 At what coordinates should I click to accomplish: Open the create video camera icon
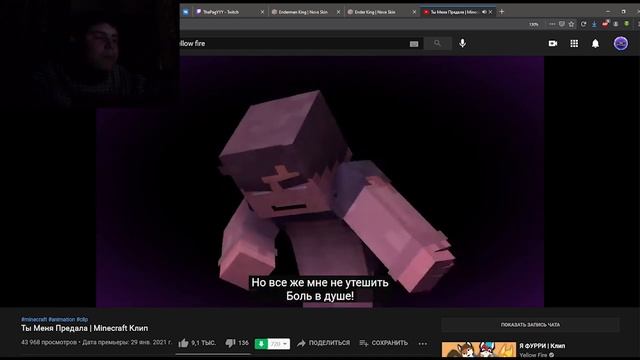(x=553, y=43)
